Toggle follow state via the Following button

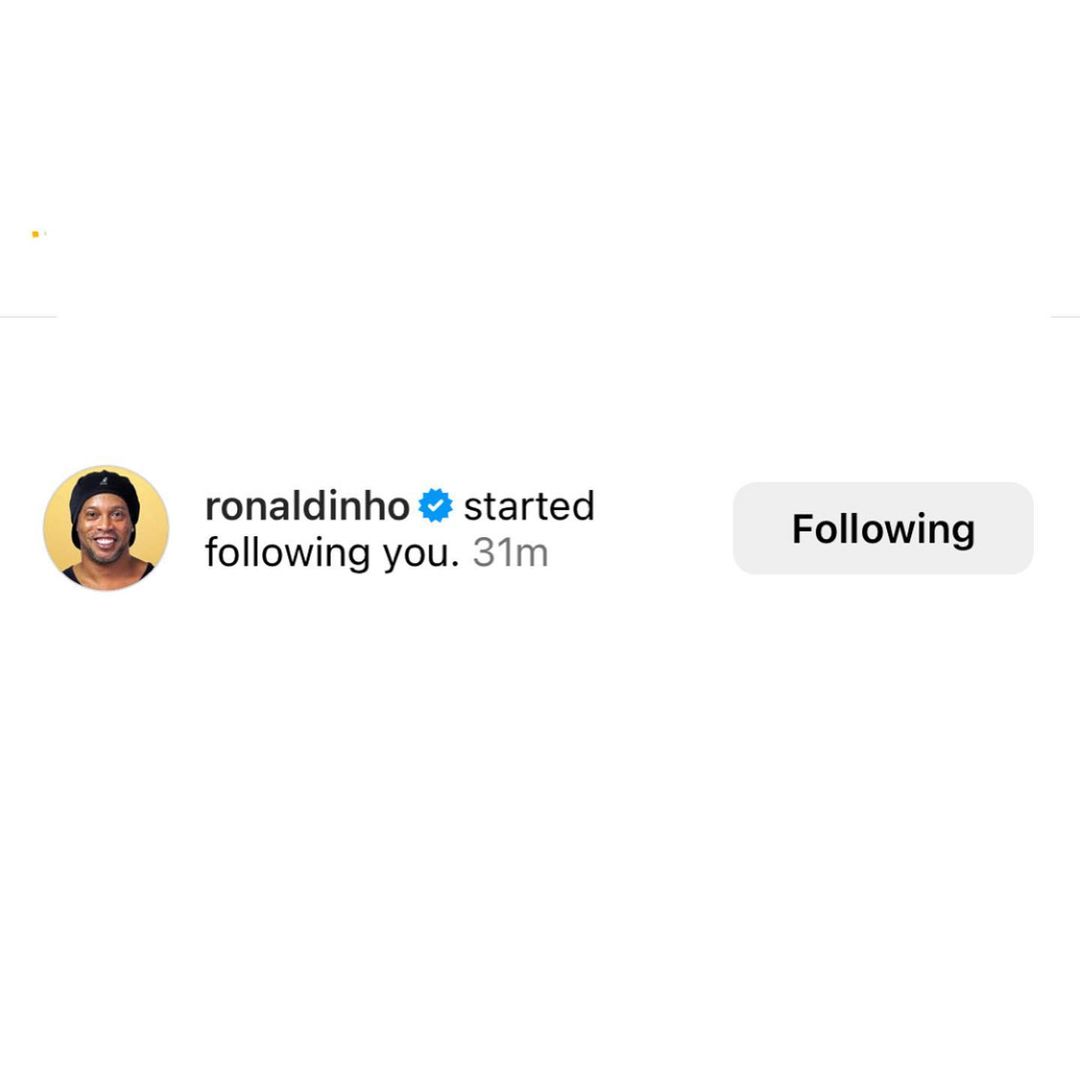[883, 528]
